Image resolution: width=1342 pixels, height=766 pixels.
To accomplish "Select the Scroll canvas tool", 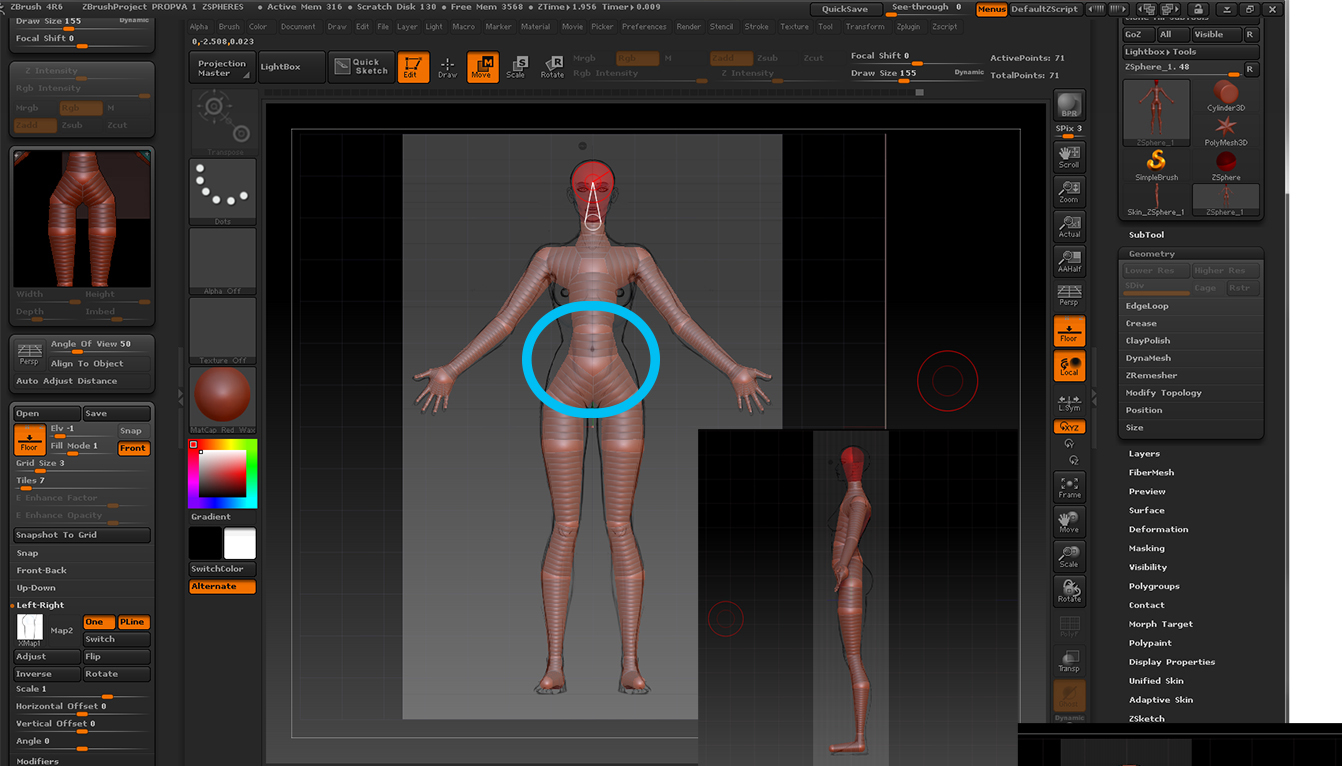I will (x=1069, y=156).
